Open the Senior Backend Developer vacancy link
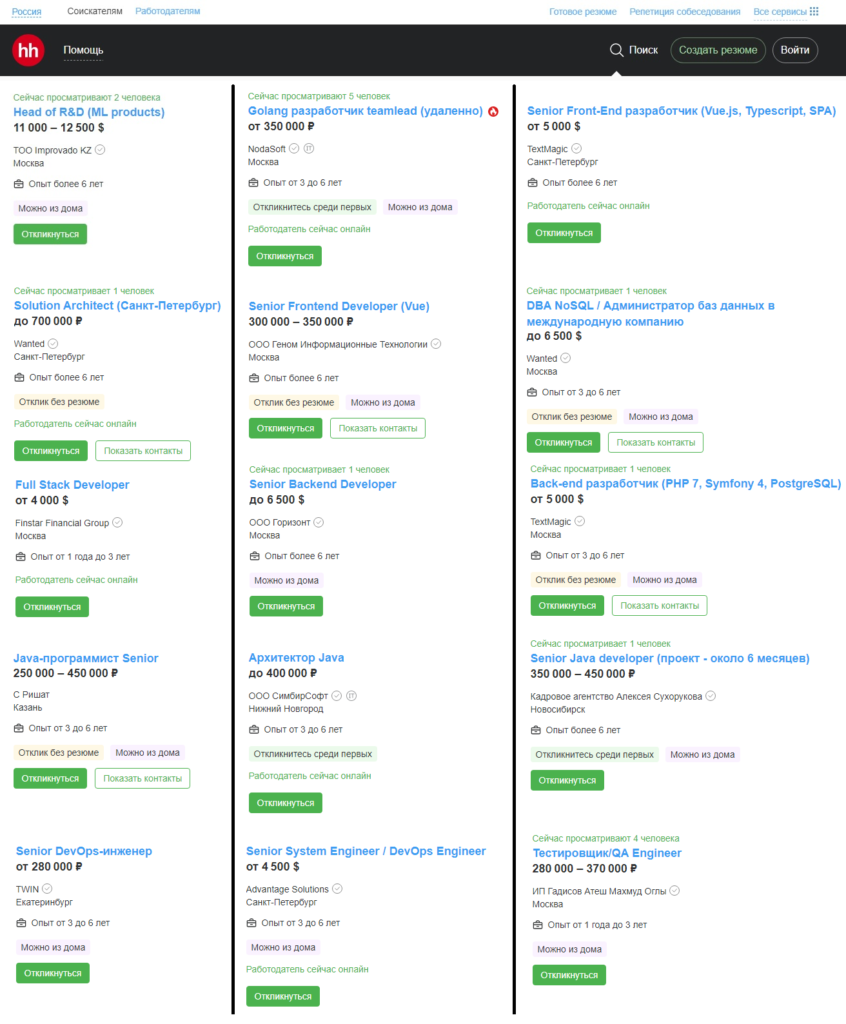Viewport: 846px width, 1024px height. [322, 484]
